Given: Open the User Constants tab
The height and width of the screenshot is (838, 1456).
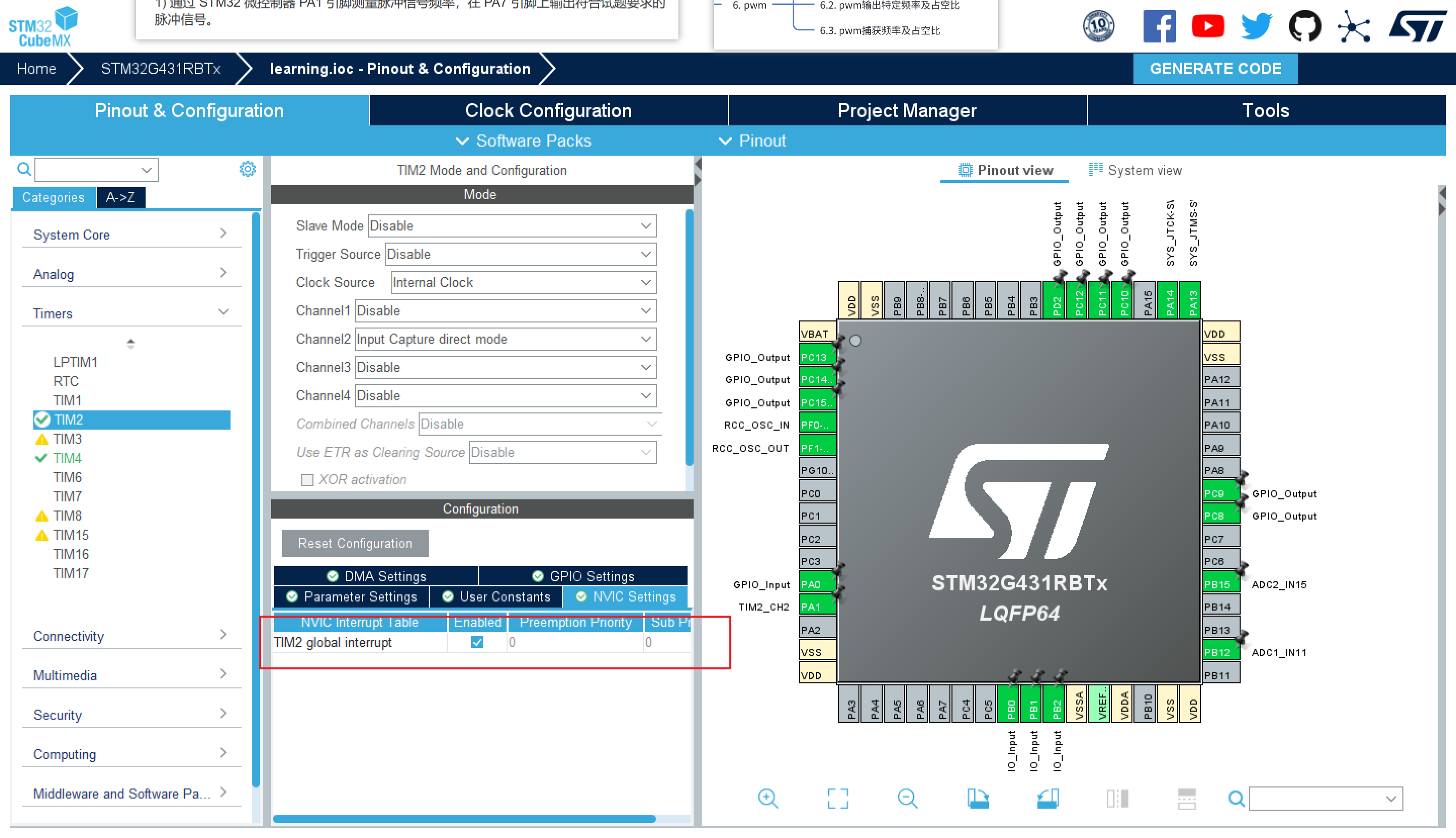Looking at the screenshot, I should pyautogui.click(x=495, y=597).
